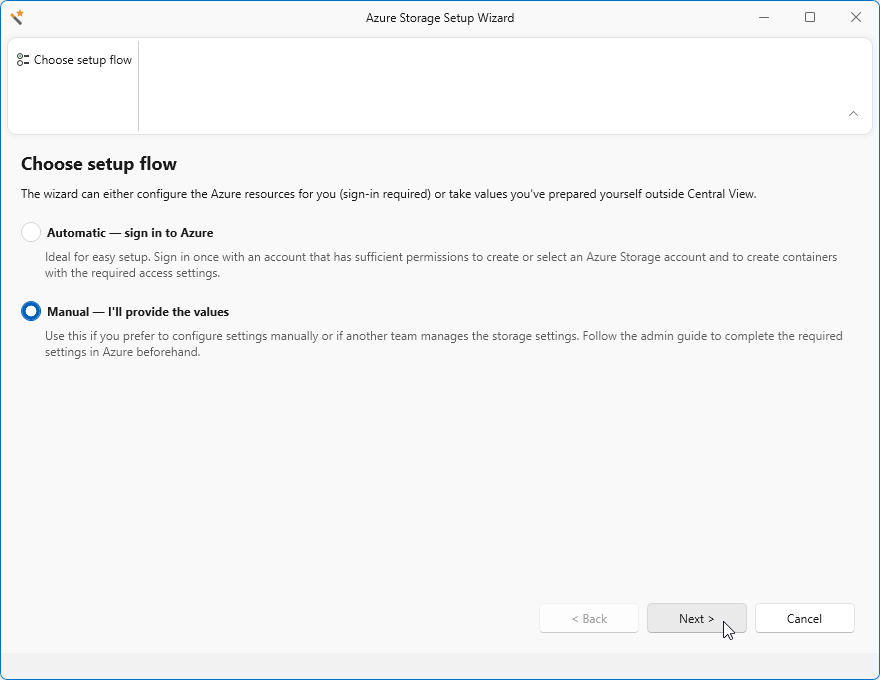Image resolution: width=880 pixels, height=680 pixels.
Task: Click the Next button
Action: click(x=696, y=618)
